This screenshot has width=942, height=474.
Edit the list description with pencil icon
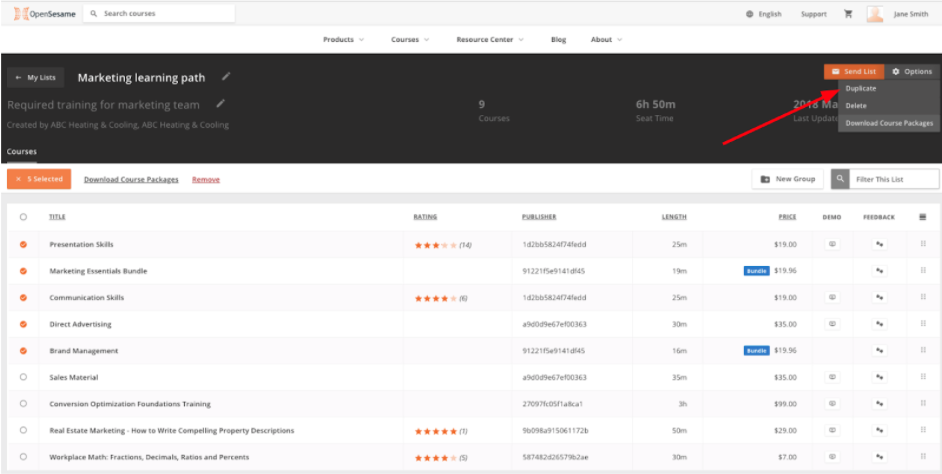coord(220,103)
